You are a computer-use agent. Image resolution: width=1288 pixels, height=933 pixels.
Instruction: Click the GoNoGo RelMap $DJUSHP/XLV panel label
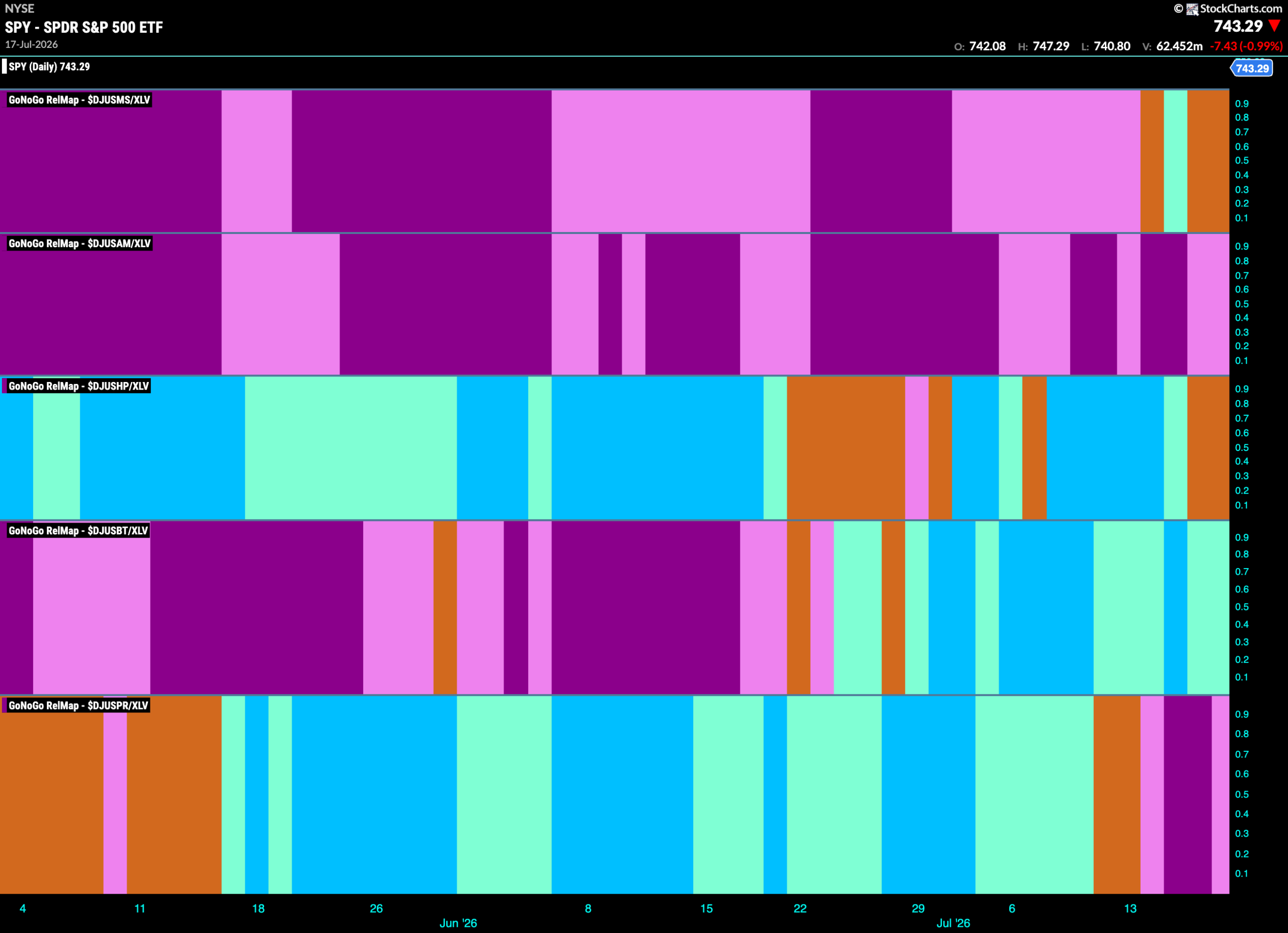(x=79, y=386)
